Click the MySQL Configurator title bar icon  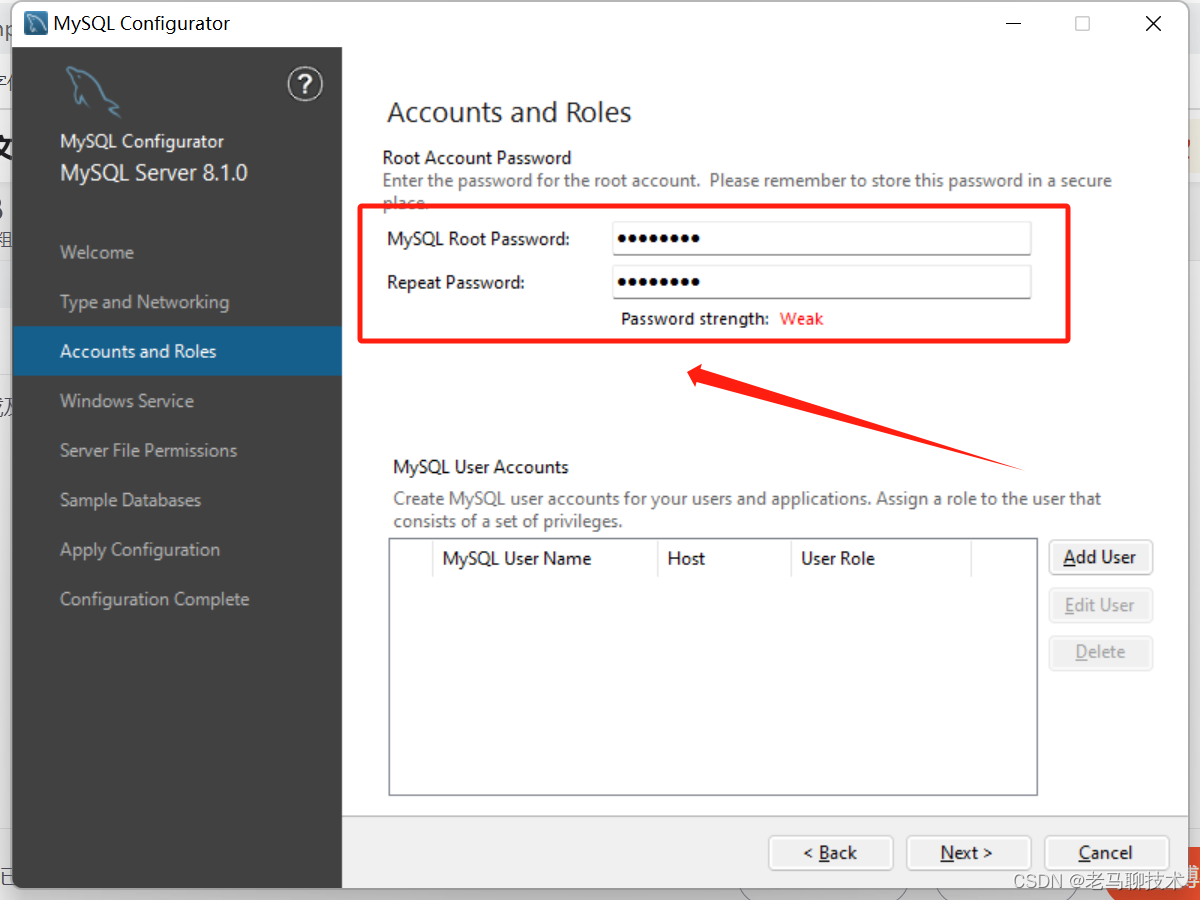coord(36,23)
